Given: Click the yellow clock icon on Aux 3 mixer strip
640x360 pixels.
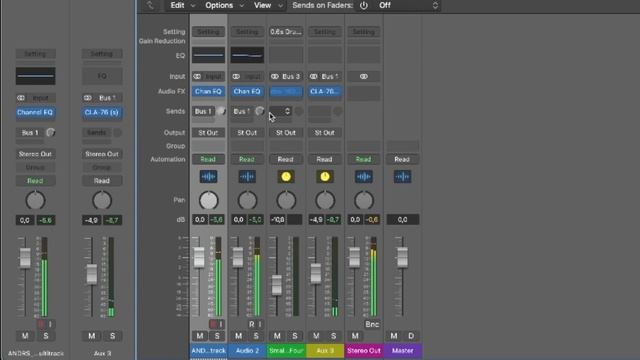Looking at the screenshot, I should 324,177.
